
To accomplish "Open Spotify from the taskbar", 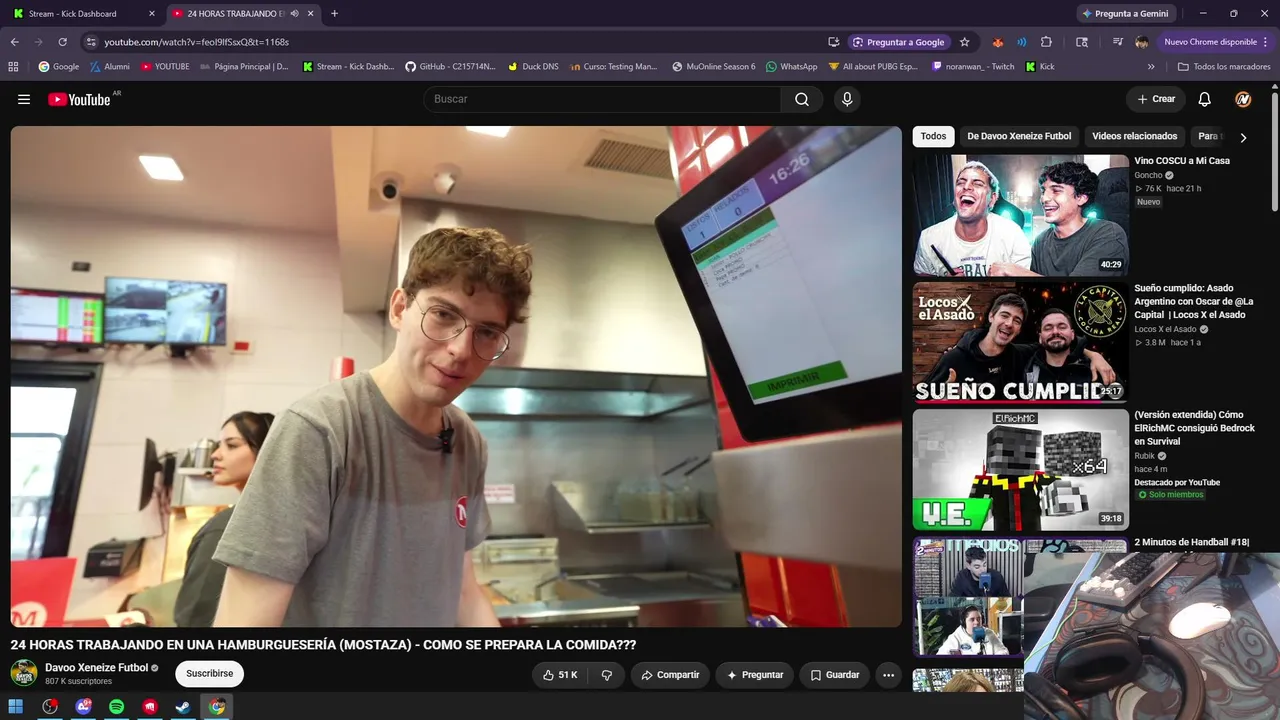I will (116, 707).
